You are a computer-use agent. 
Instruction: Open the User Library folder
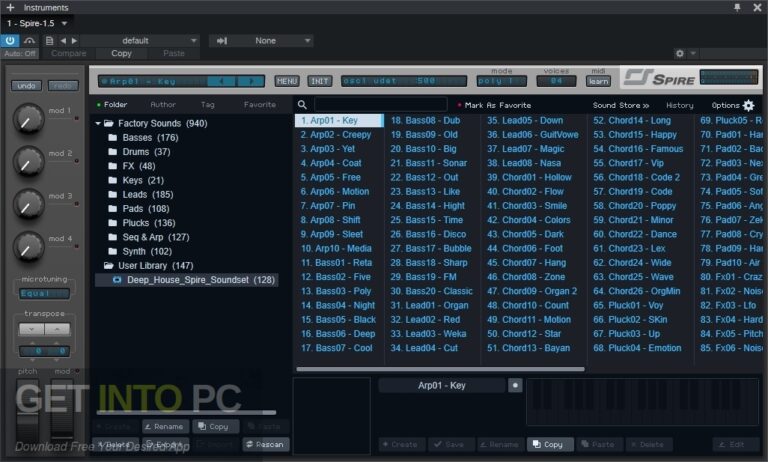click(149, 266)
